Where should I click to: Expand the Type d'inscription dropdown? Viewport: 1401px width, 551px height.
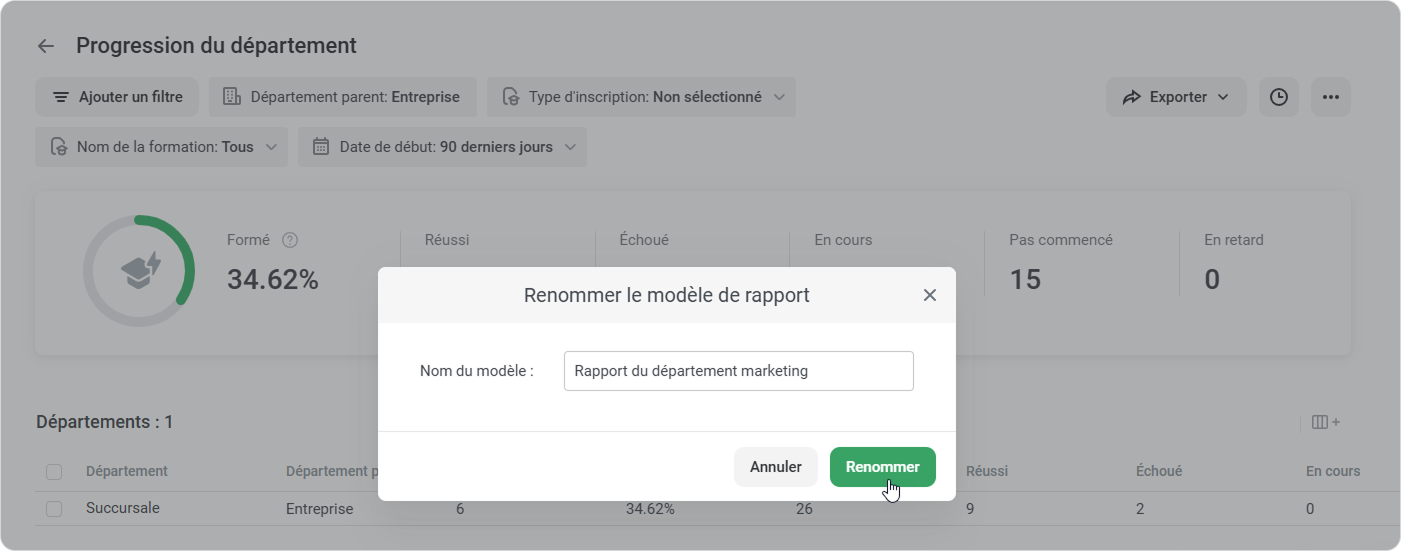641,97
